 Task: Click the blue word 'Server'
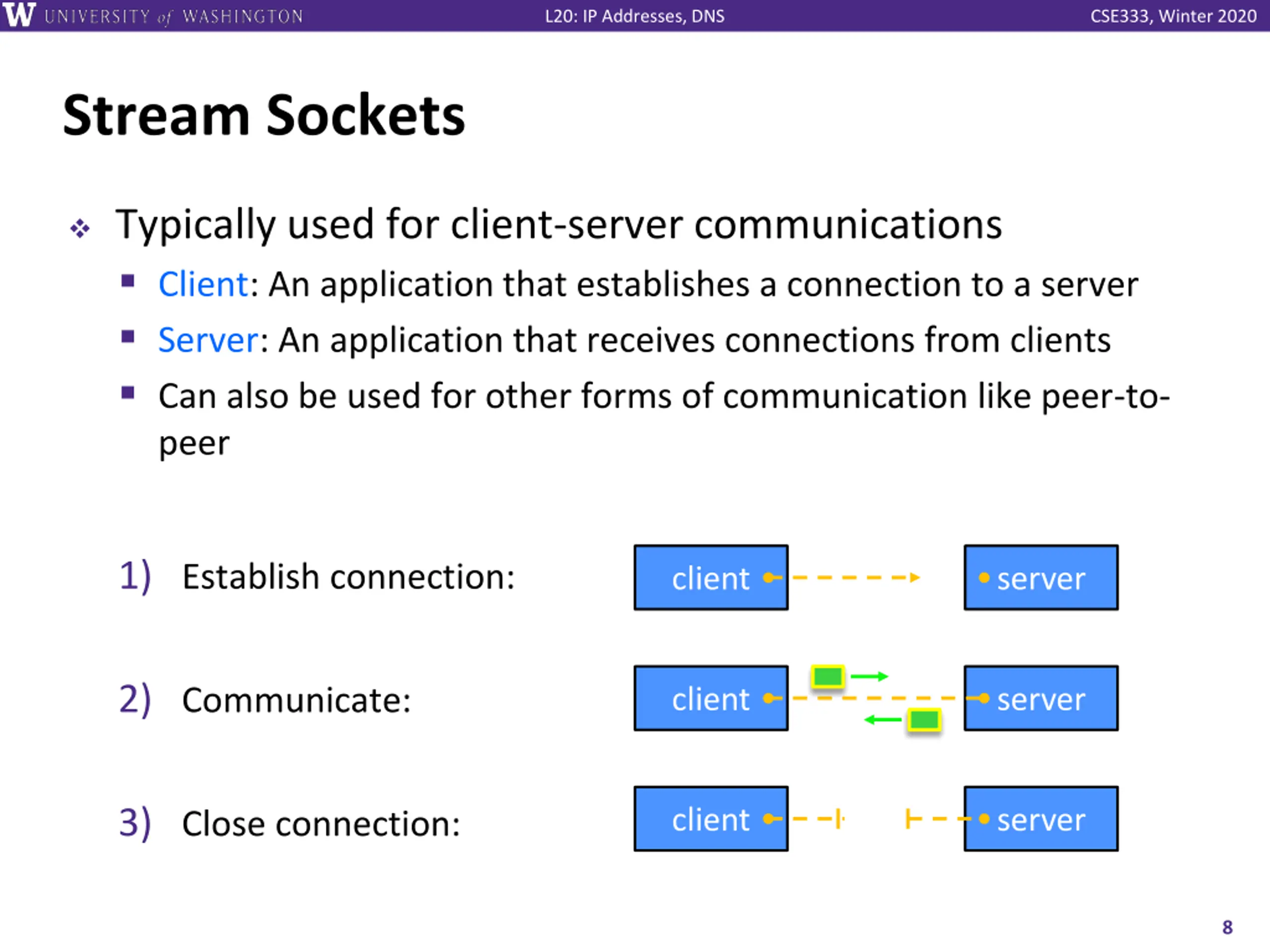(208, 340)
